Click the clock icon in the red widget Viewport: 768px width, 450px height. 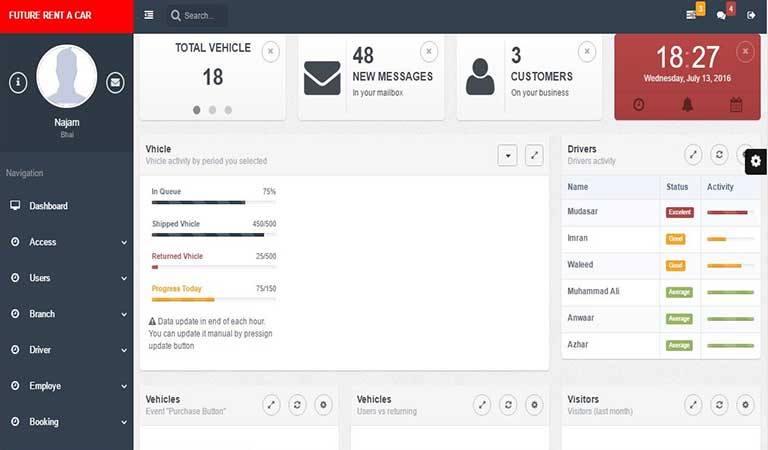tap(639, 104)
